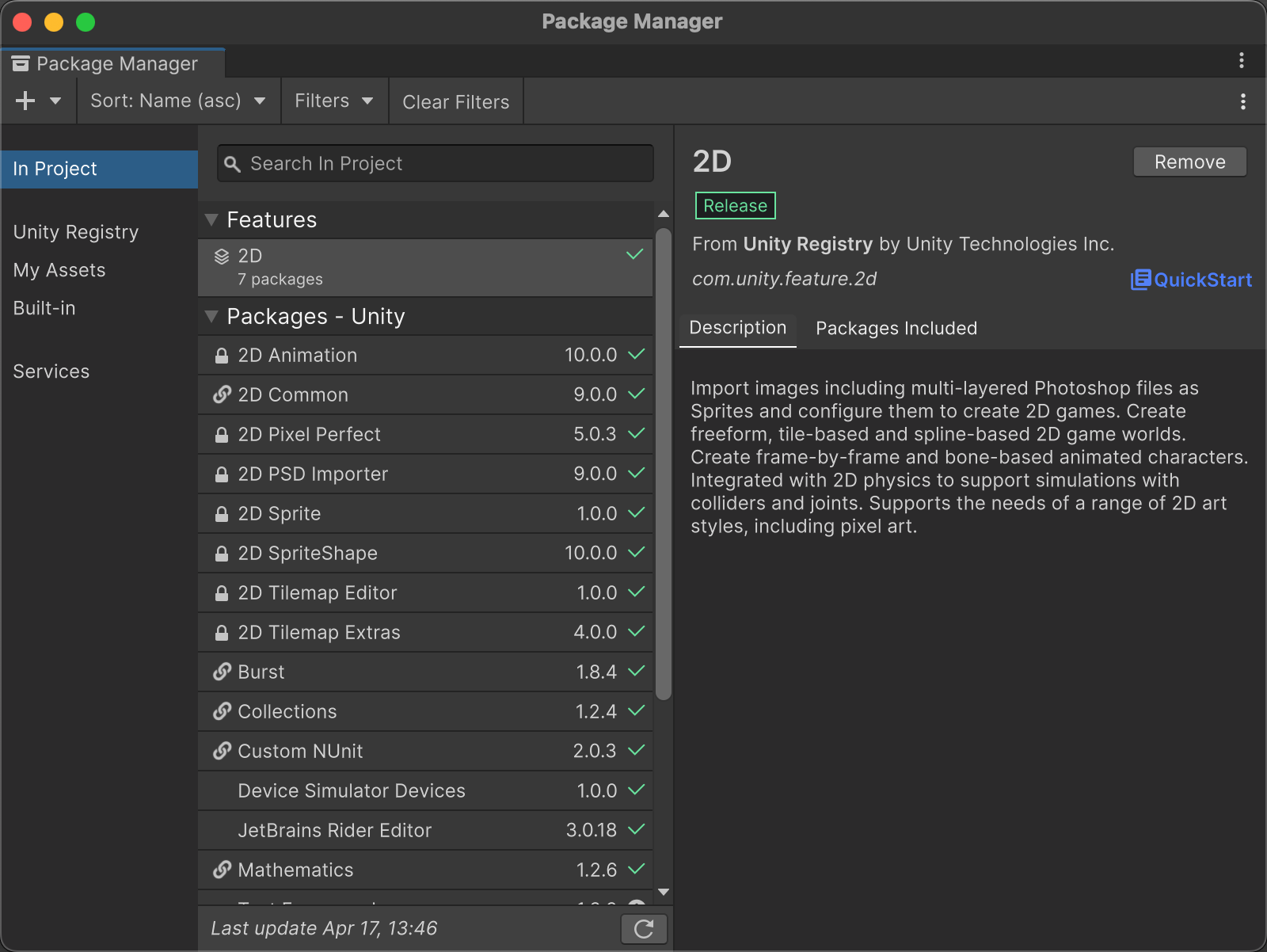Select the Collections package
This screenshot has width=1267, height=952.
pyautogui.click(x=425, y=711)
